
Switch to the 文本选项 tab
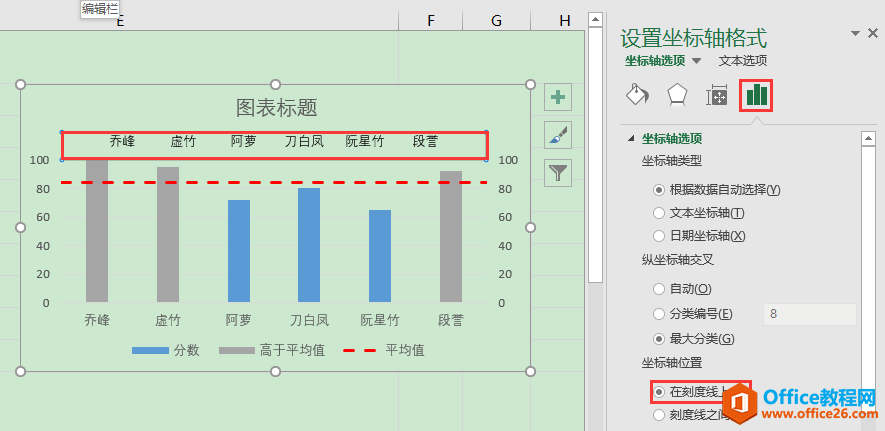[743, 61]
